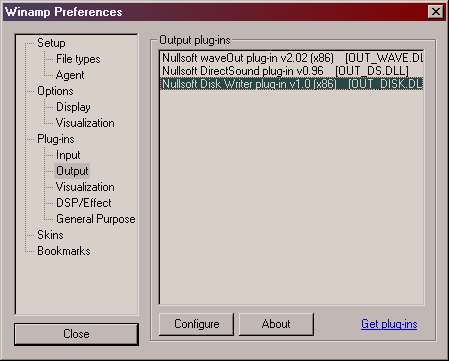Viewport: 449px width, 361px height.
Task: Select Nullsoft DirectSound plug-in v0.96
Action: click(x=292, y=71)
